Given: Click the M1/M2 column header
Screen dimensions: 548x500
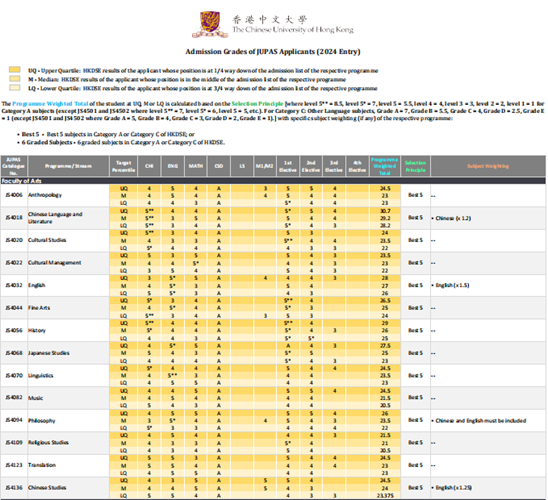Looking at the screenshot, I should click(264, 166).
